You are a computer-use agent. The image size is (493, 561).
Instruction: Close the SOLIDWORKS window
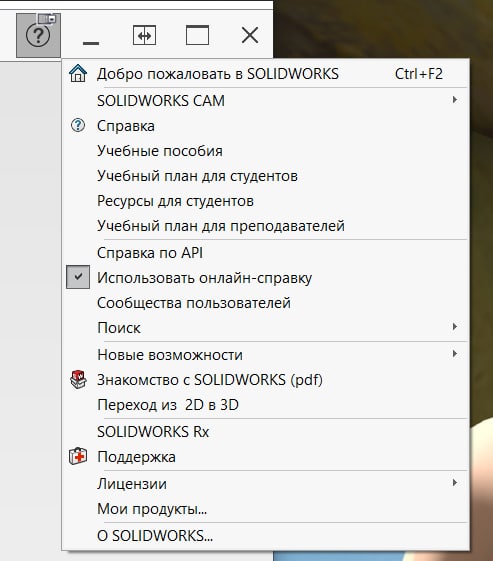[x=250, y=35]
